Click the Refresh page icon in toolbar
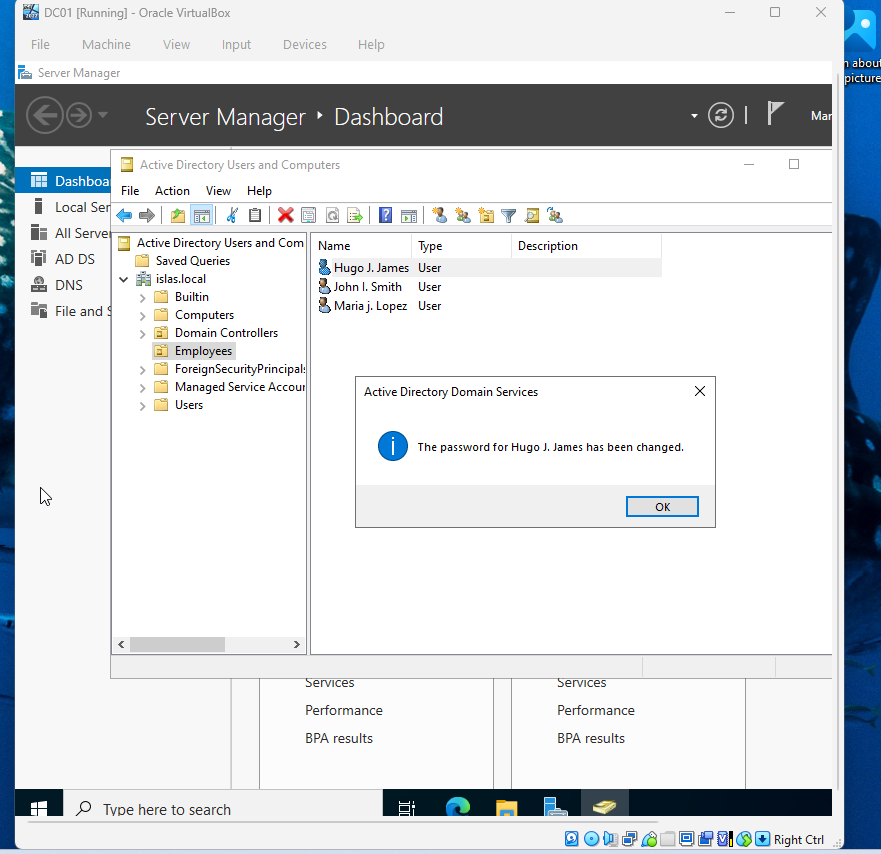The height and width of the screenshot is (854, 881). (332, 215)
